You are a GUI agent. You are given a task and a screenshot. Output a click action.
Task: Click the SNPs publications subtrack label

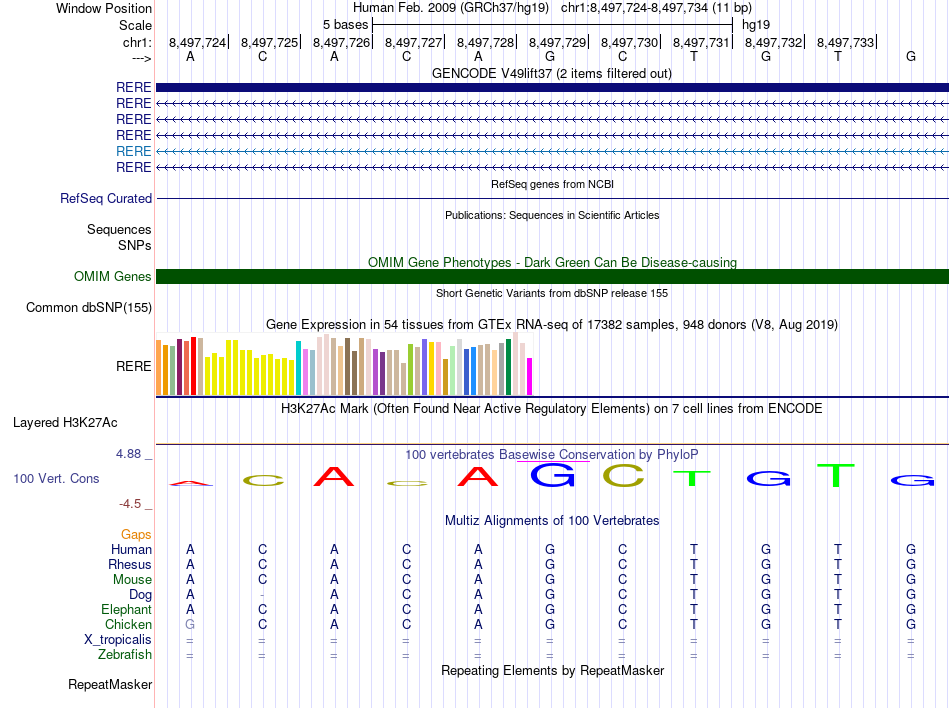point(135,245)
